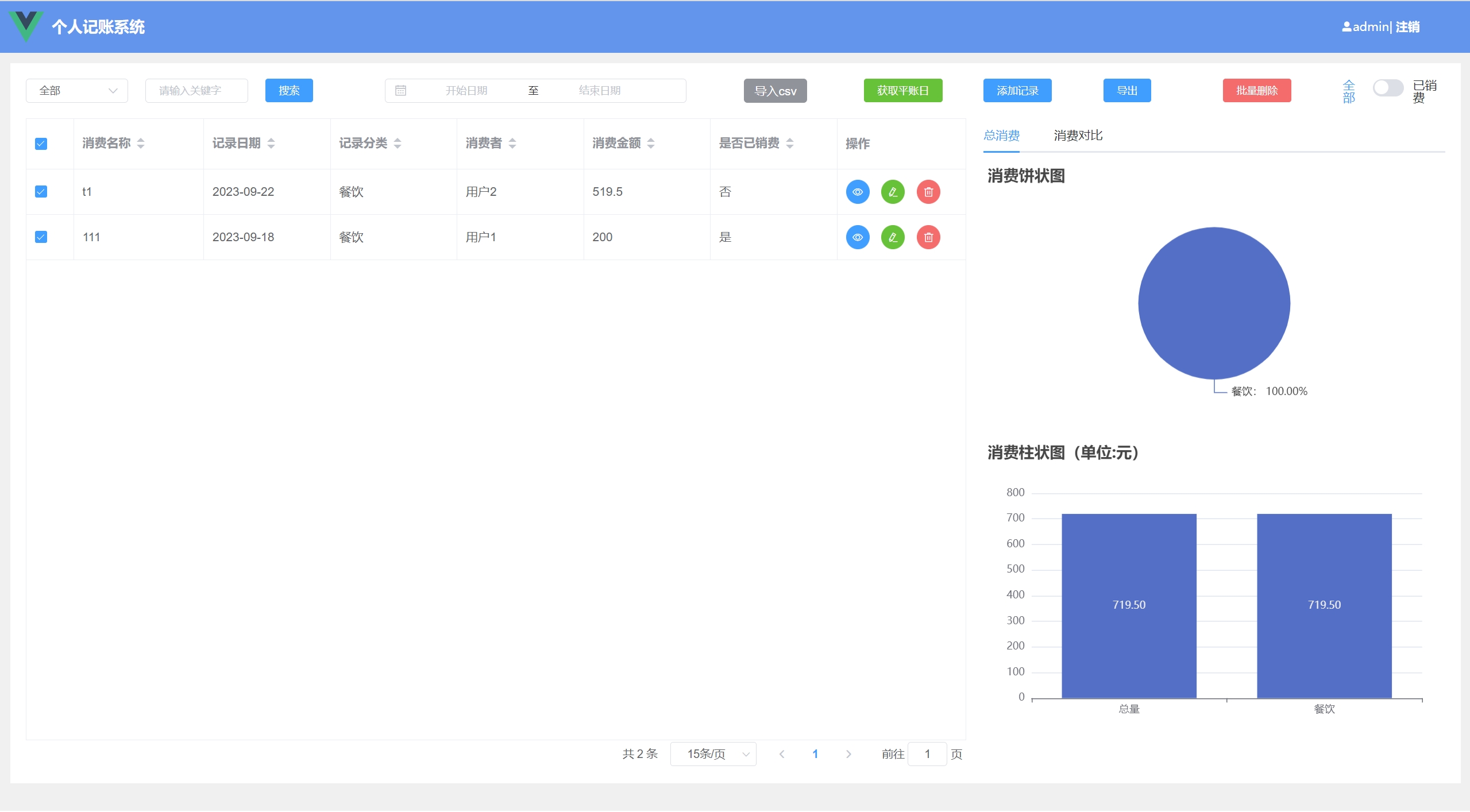Open the 全部 category dropdown

tap(76, 91)
